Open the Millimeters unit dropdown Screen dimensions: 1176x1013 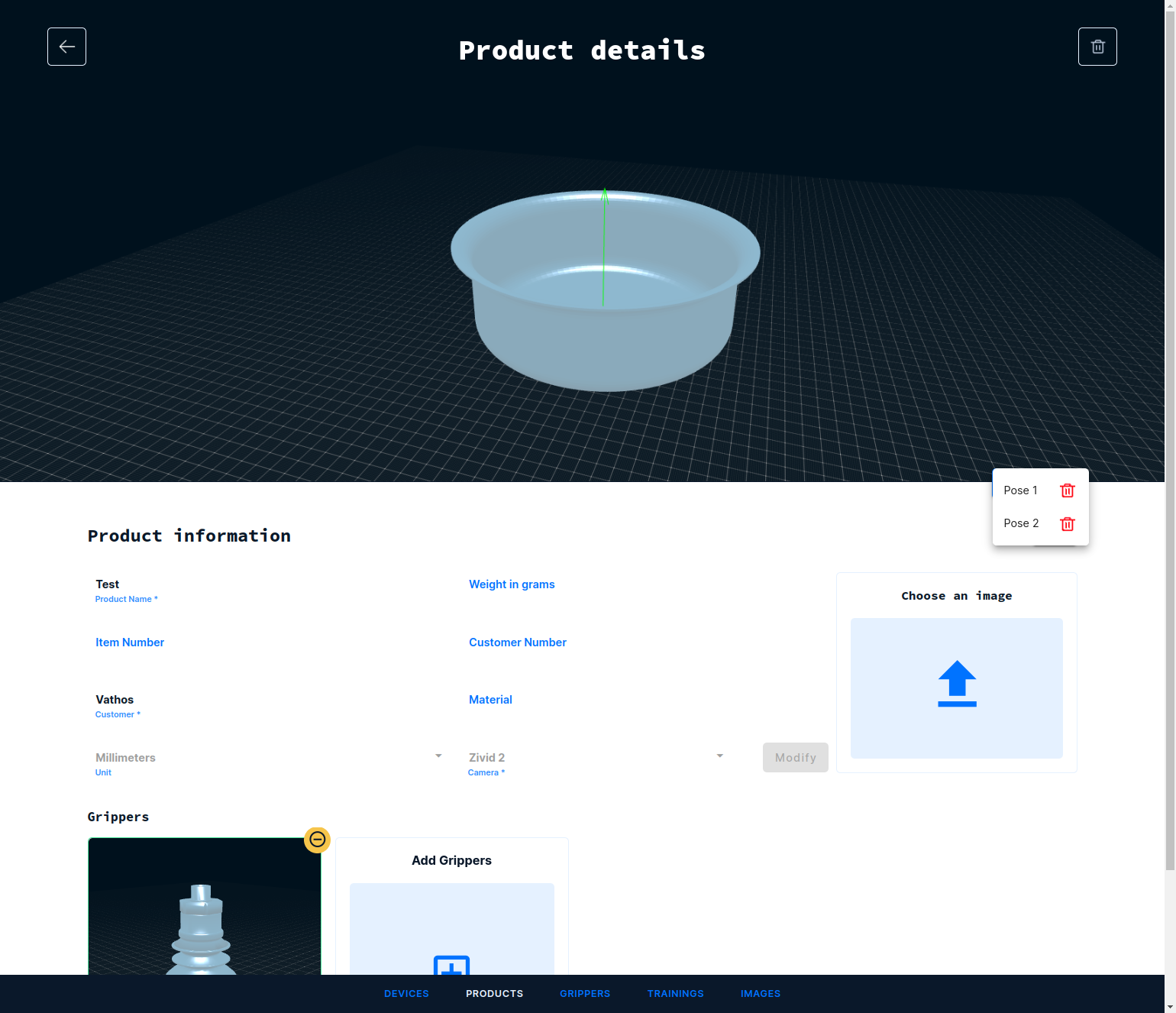point(267,757)
